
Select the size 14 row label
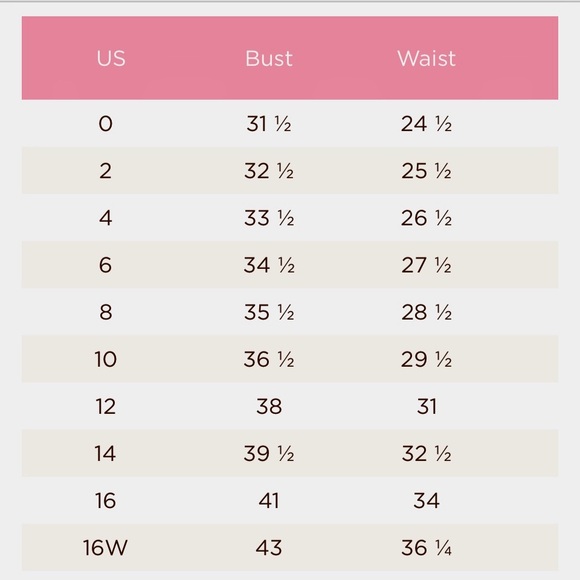[x=105, y=453]
